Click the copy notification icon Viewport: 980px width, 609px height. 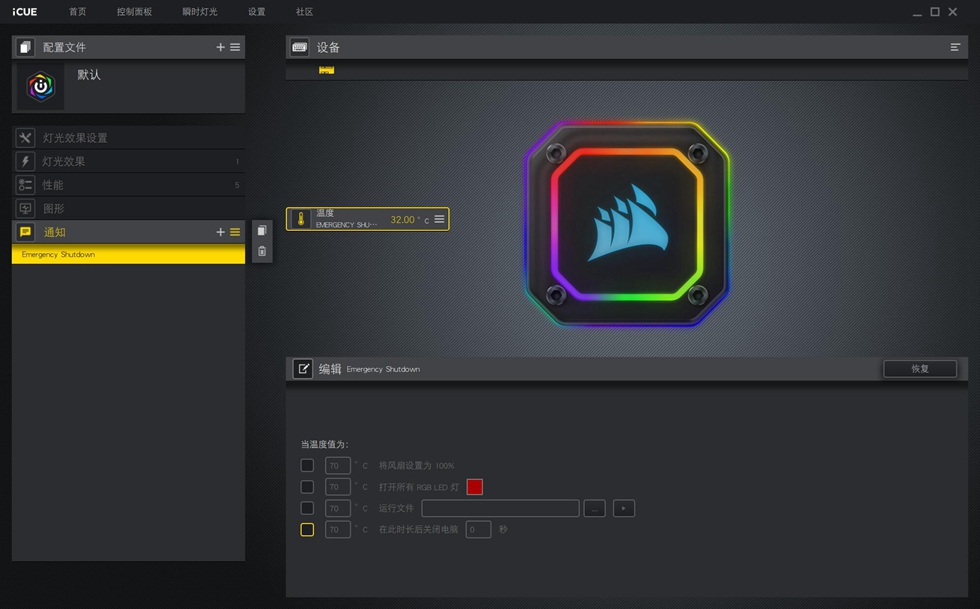point(262,231)
